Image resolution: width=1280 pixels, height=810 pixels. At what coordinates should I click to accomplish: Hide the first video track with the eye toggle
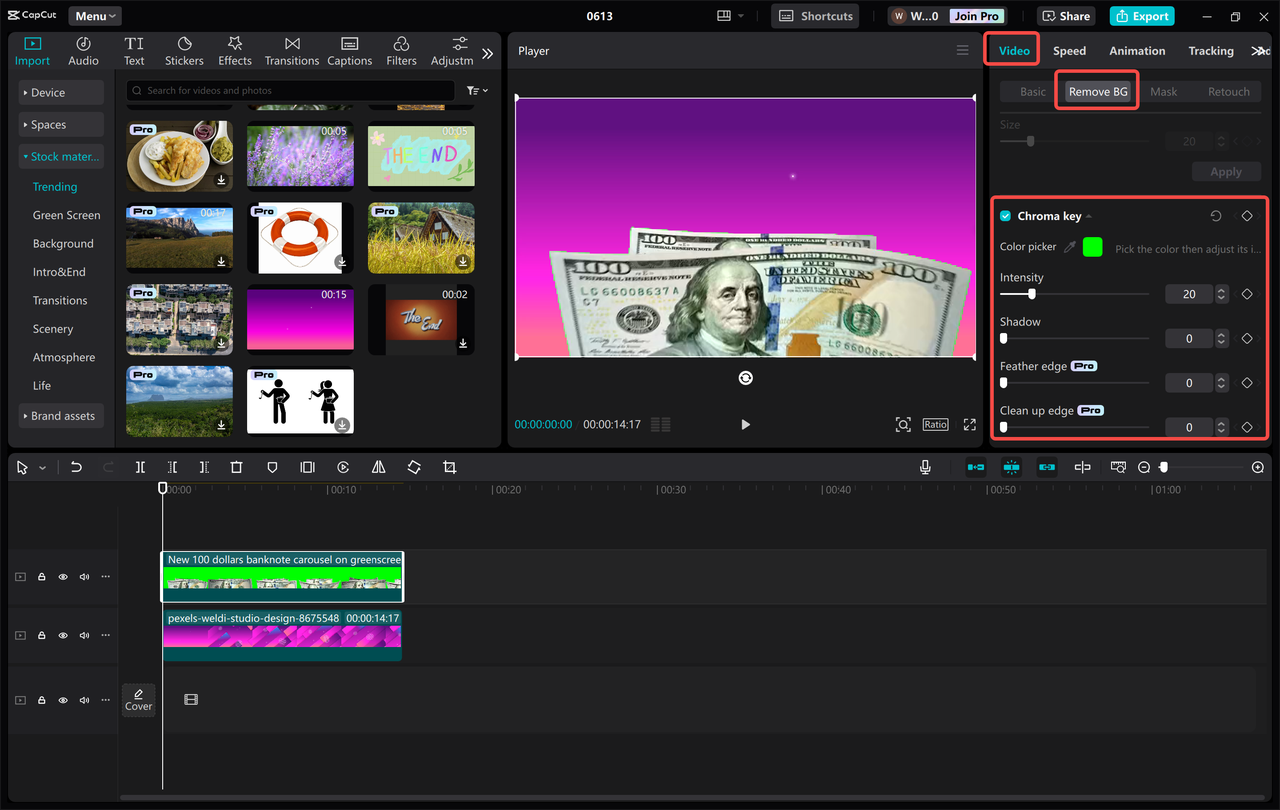62,576
